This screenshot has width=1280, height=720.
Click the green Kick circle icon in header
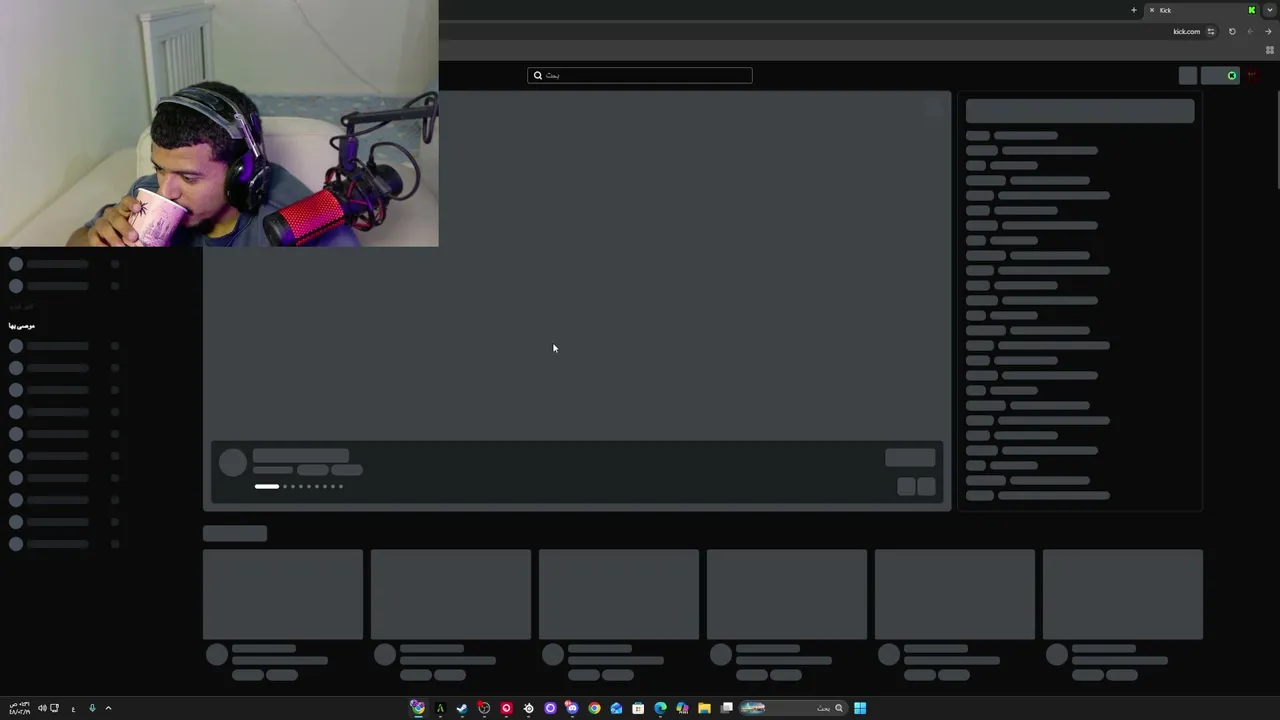coord(1232,75)
